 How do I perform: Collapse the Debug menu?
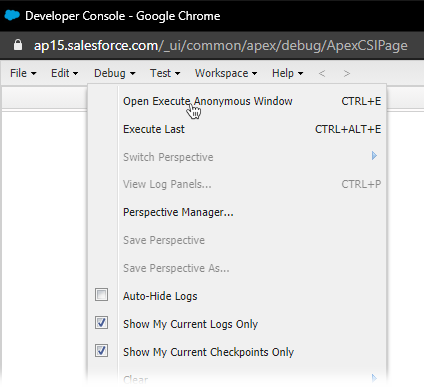pyautogui.click(x=114, y=73)
